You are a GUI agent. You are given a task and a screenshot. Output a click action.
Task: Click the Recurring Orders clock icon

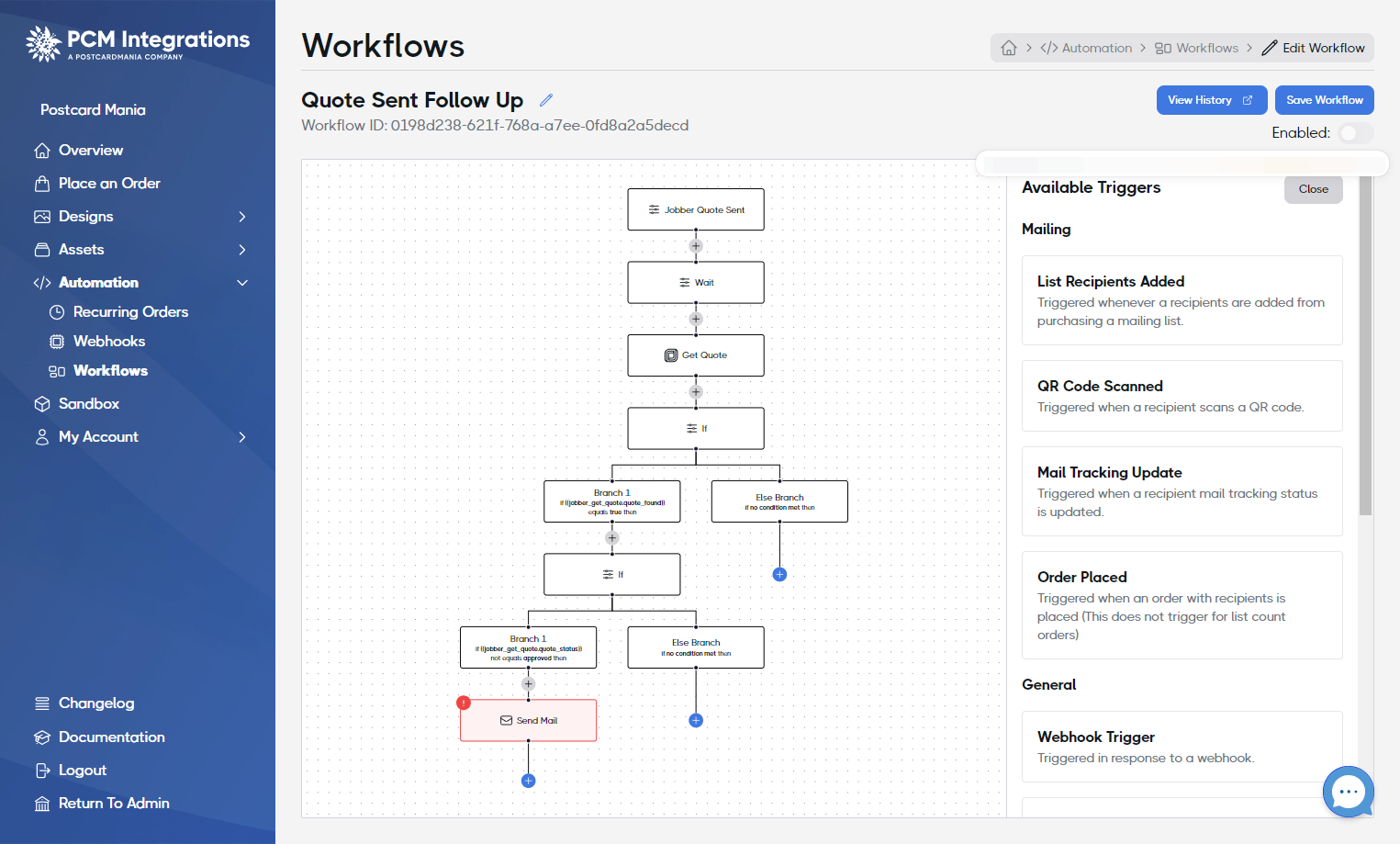(57, 311)
